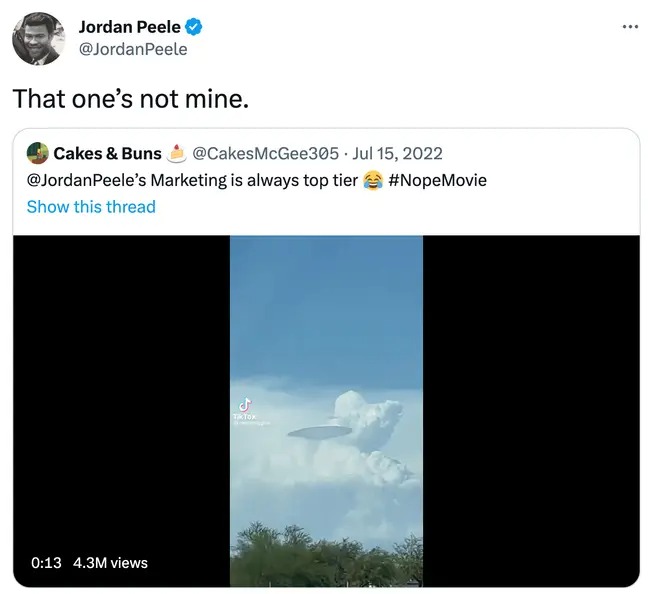Viewport: 648px width, 594px height.
Task: Click the blue verified badge
Action: [196, 28]
